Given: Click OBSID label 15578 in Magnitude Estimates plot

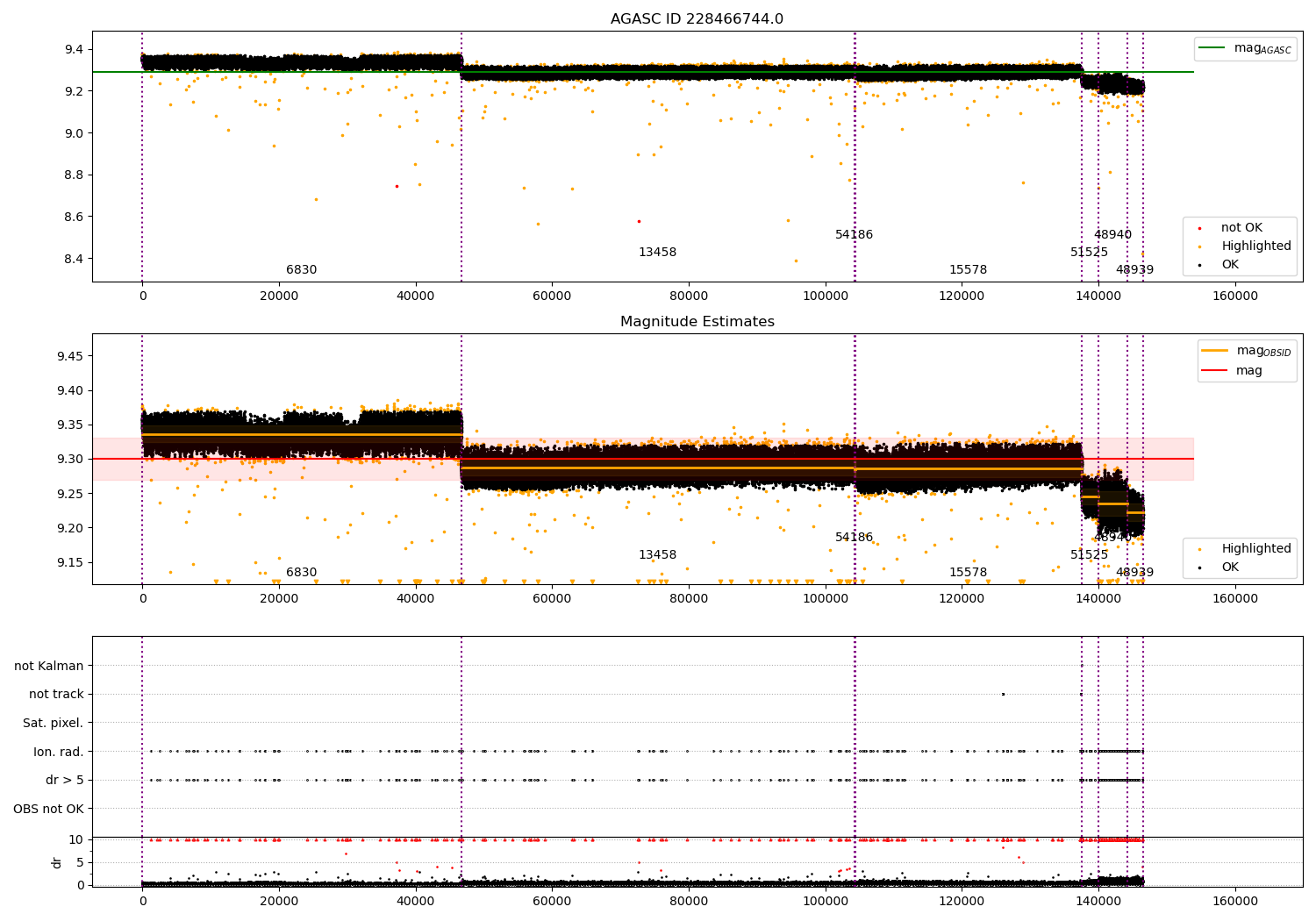Looking at the screenshot, I should (x=968, y=573).
